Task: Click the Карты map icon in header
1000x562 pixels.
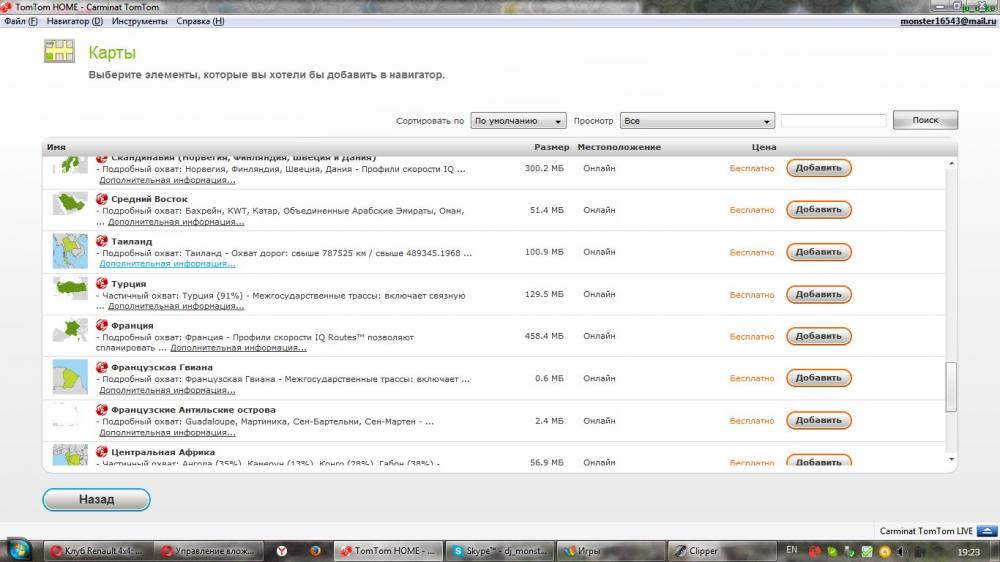Action: [x=59, y=51]
